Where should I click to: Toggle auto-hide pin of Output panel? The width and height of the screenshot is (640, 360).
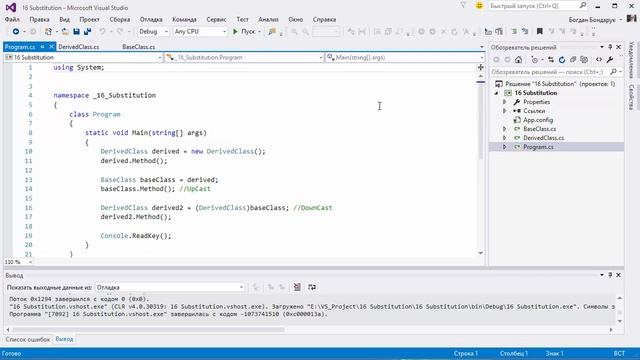coord(610,275)
